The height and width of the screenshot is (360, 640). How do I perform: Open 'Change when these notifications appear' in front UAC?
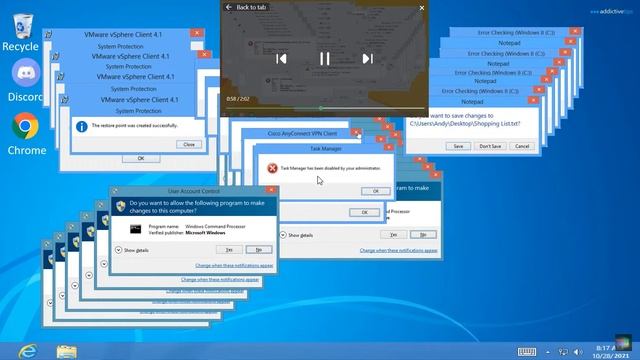(x=234, y=265)
